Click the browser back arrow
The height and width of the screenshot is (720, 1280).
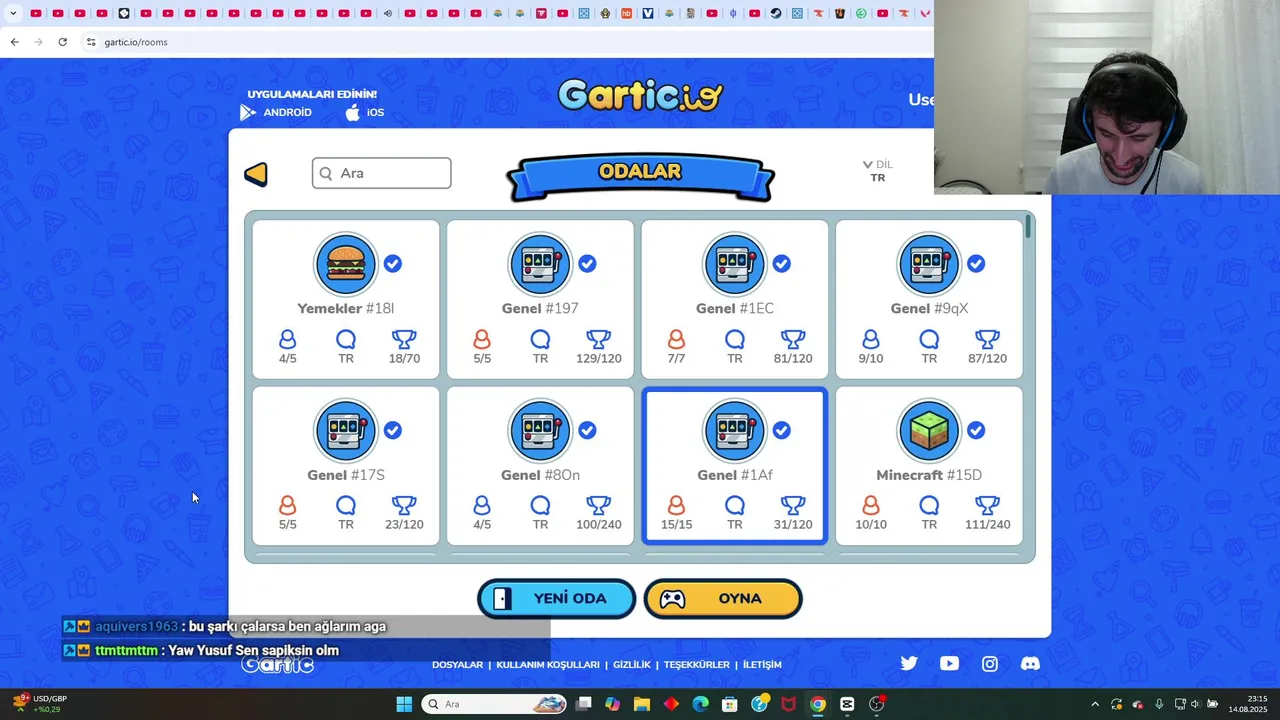pyautogui.click(x=14, y=42)
